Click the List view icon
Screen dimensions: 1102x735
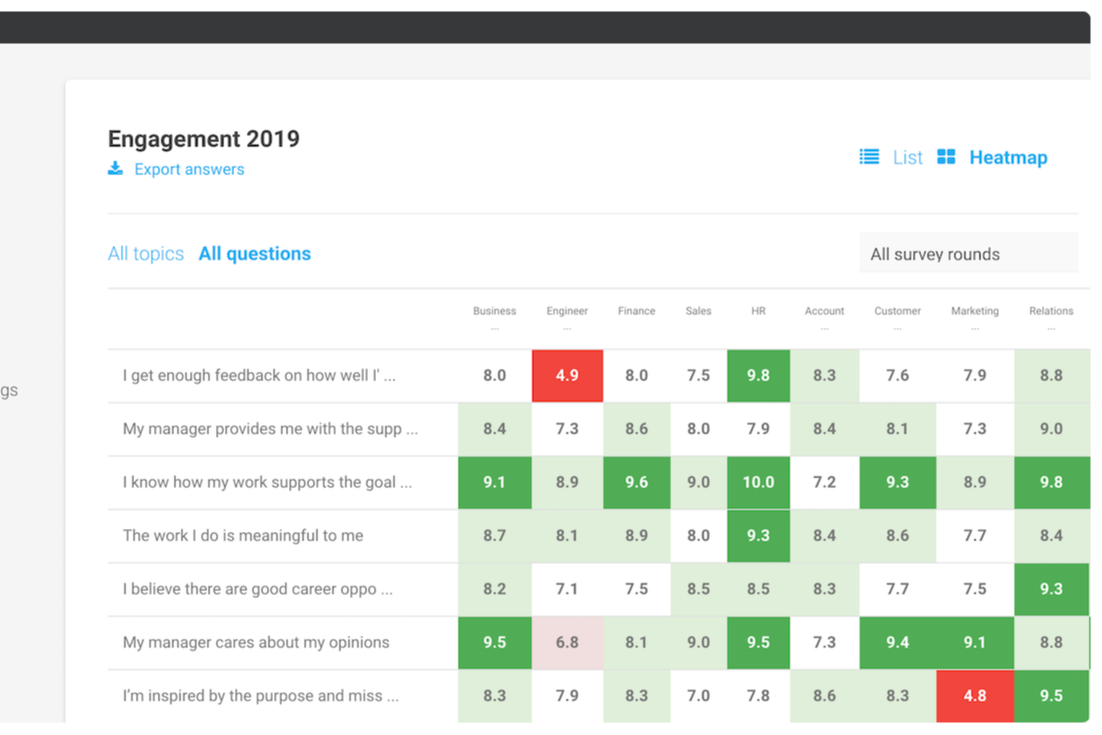pyautogui.click(x=869, y=157)
